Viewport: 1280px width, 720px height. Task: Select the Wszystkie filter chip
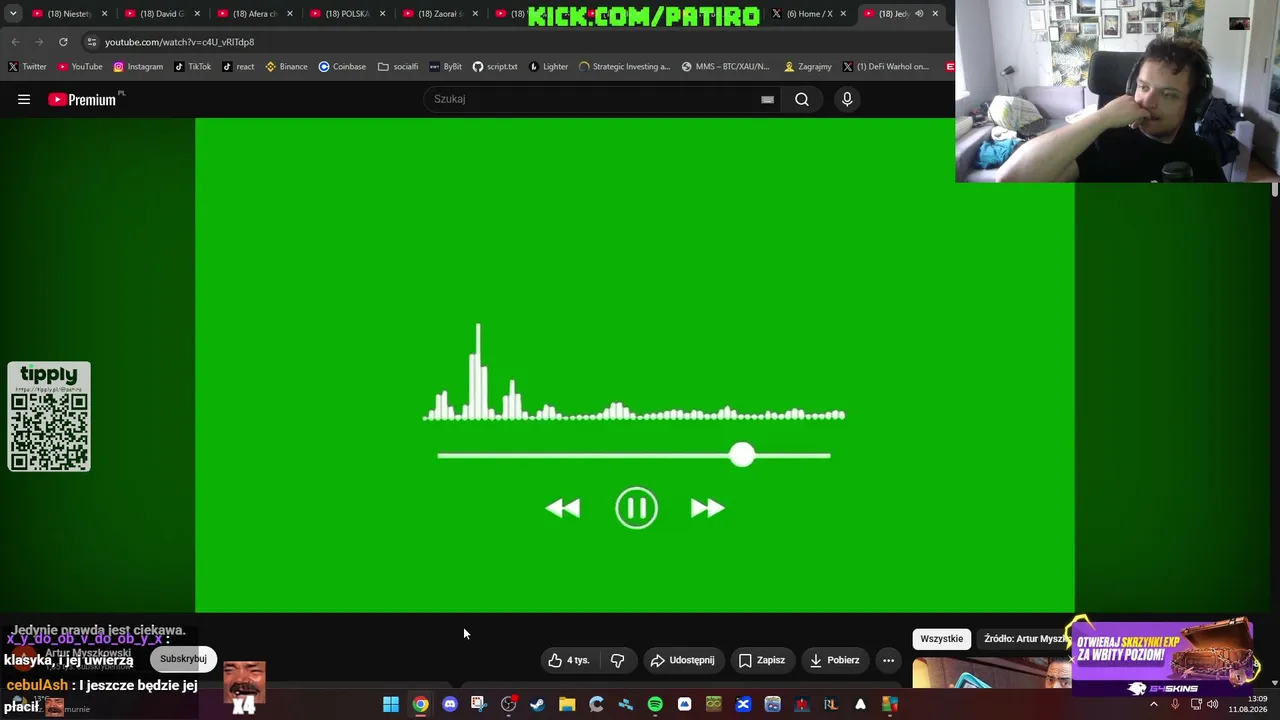pos(941,639)
